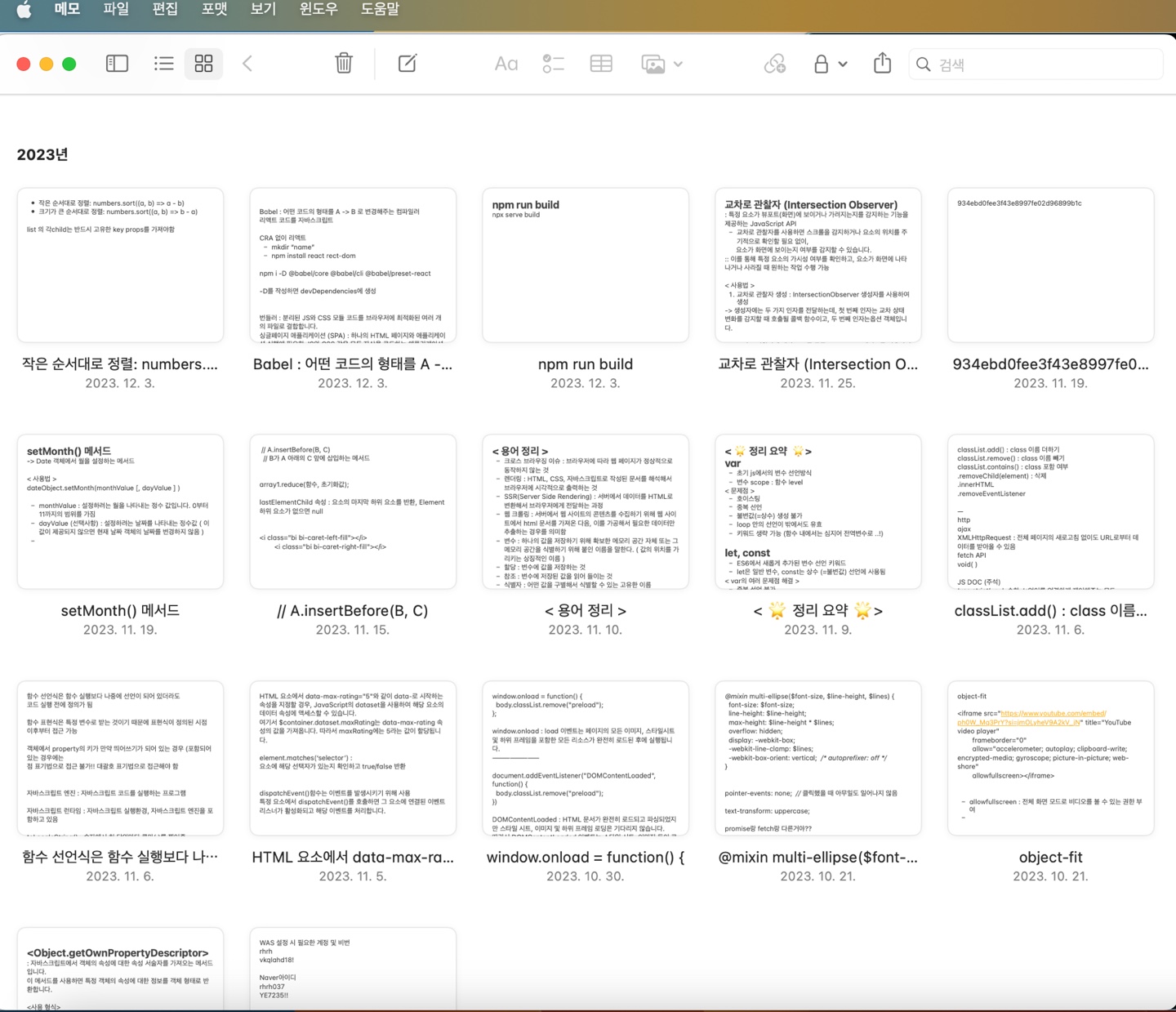Open the 교차로 관찰자 note thumbnail

(x=818, y=265)
